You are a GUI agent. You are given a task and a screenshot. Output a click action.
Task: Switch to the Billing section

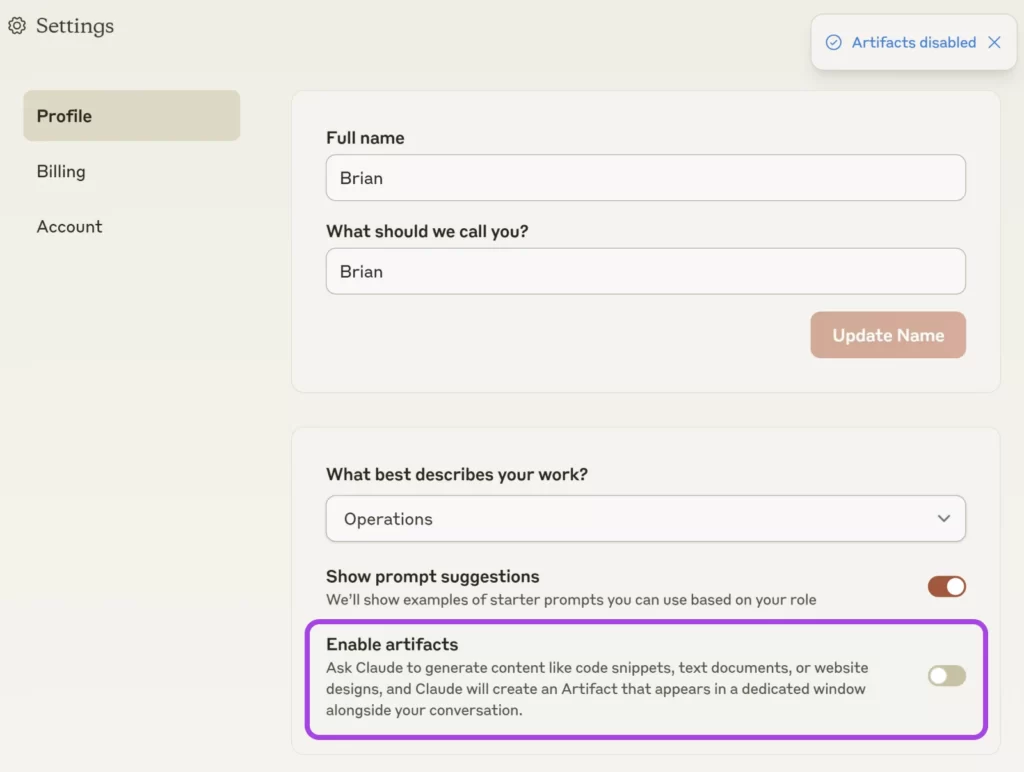pos(61,171)
